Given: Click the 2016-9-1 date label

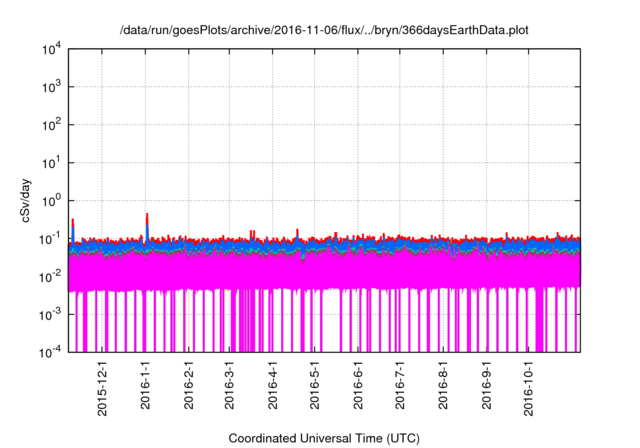Looking at the screenshot, I should [x=487, y=385].
